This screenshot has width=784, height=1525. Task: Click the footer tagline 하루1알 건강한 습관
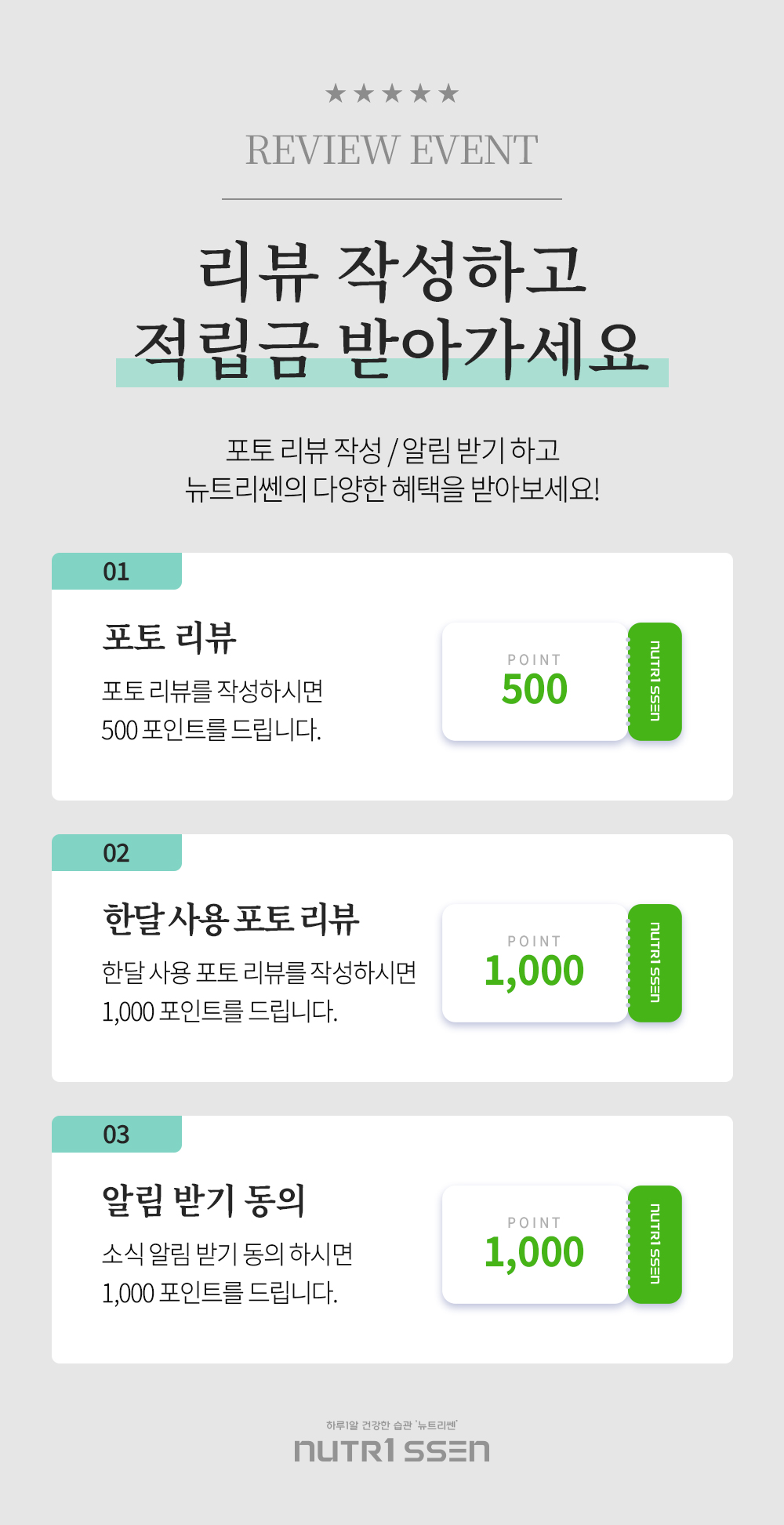(x=392, y=1425)
